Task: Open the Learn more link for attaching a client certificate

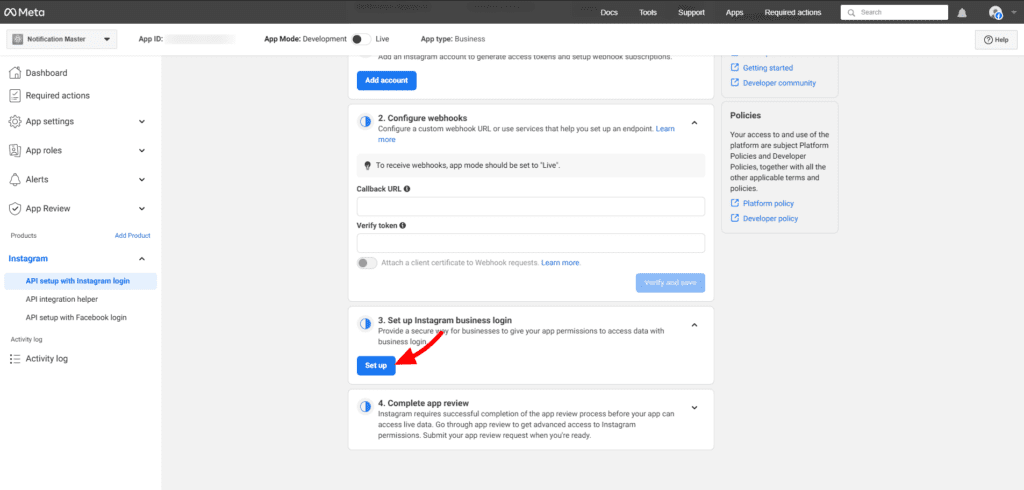Action: coord(560,263)
